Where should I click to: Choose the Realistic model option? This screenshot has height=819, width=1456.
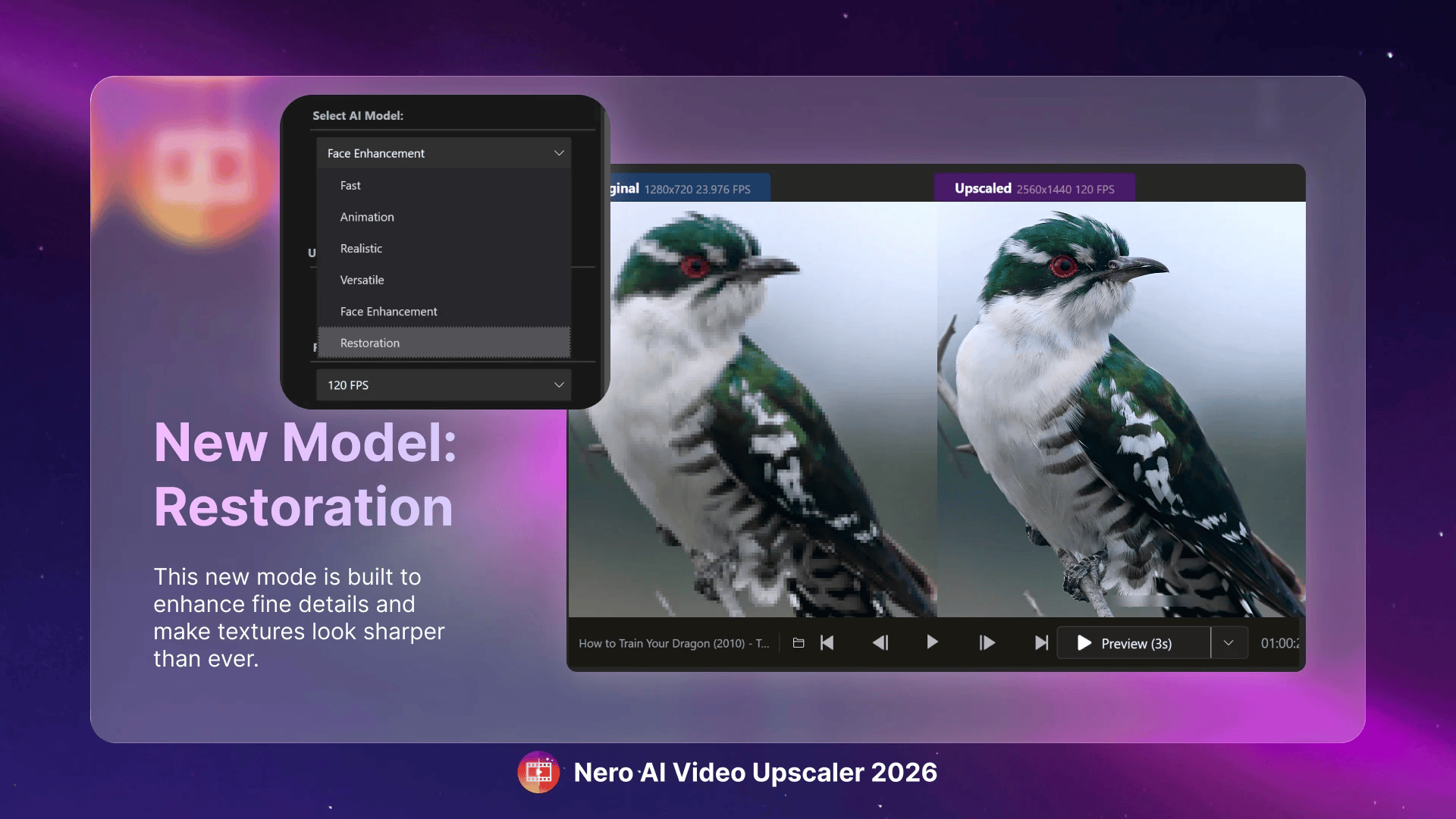(361, 248)
